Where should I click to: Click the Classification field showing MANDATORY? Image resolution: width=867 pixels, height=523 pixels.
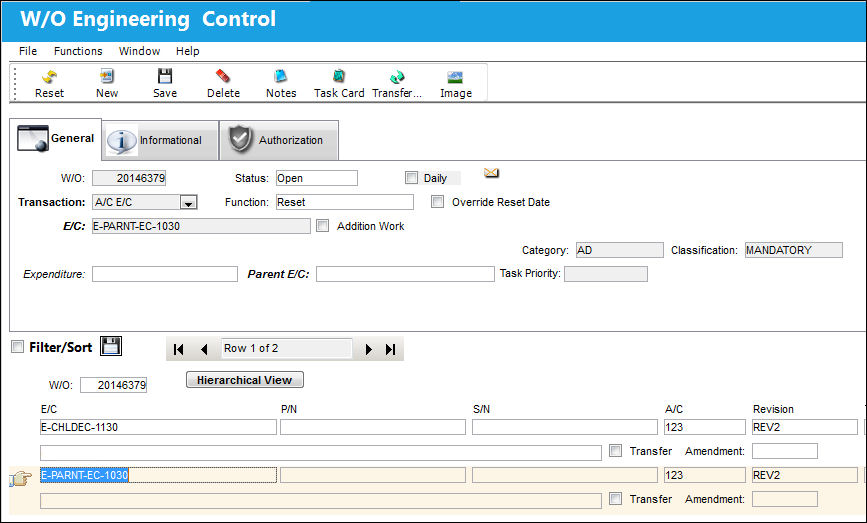(x=793, y=250)
